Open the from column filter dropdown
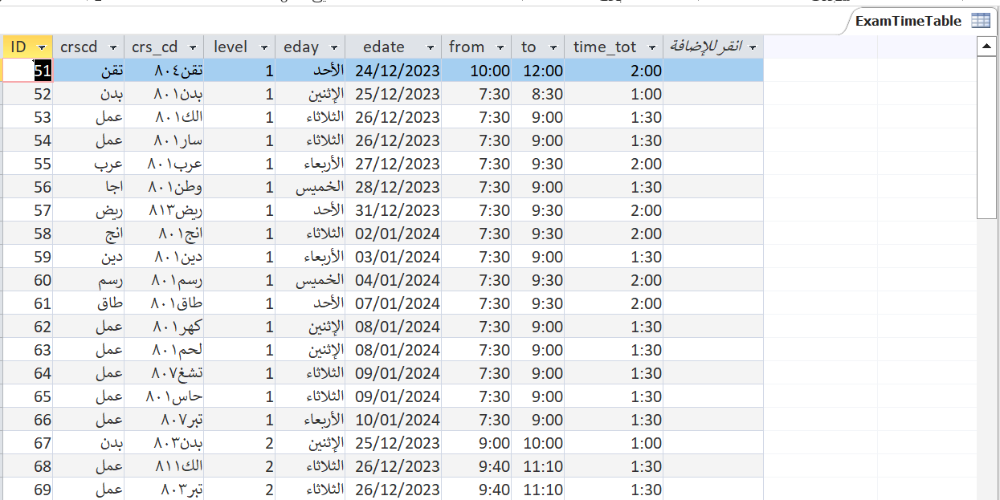1000x500 pixels. click(501, 47)
